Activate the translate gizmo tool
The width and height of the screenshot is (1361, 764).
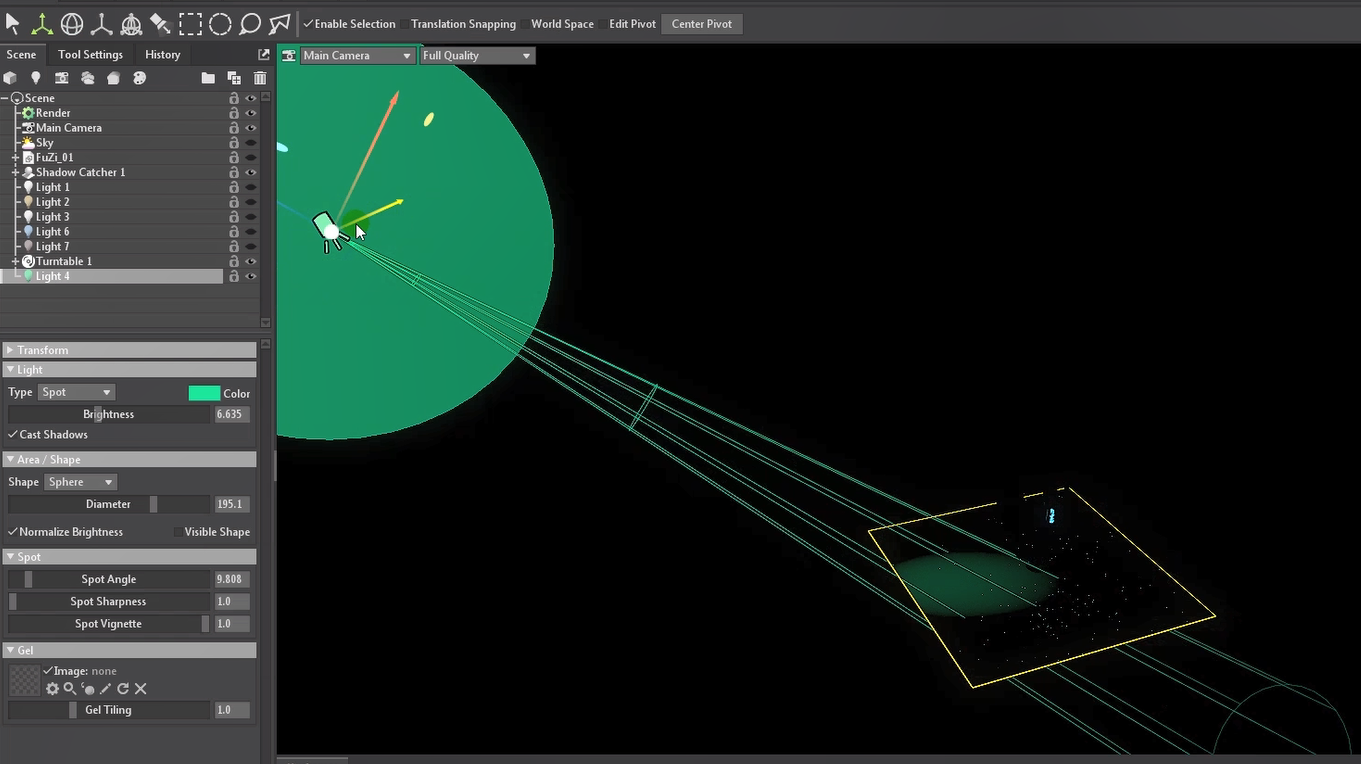(x=42, y=23)
